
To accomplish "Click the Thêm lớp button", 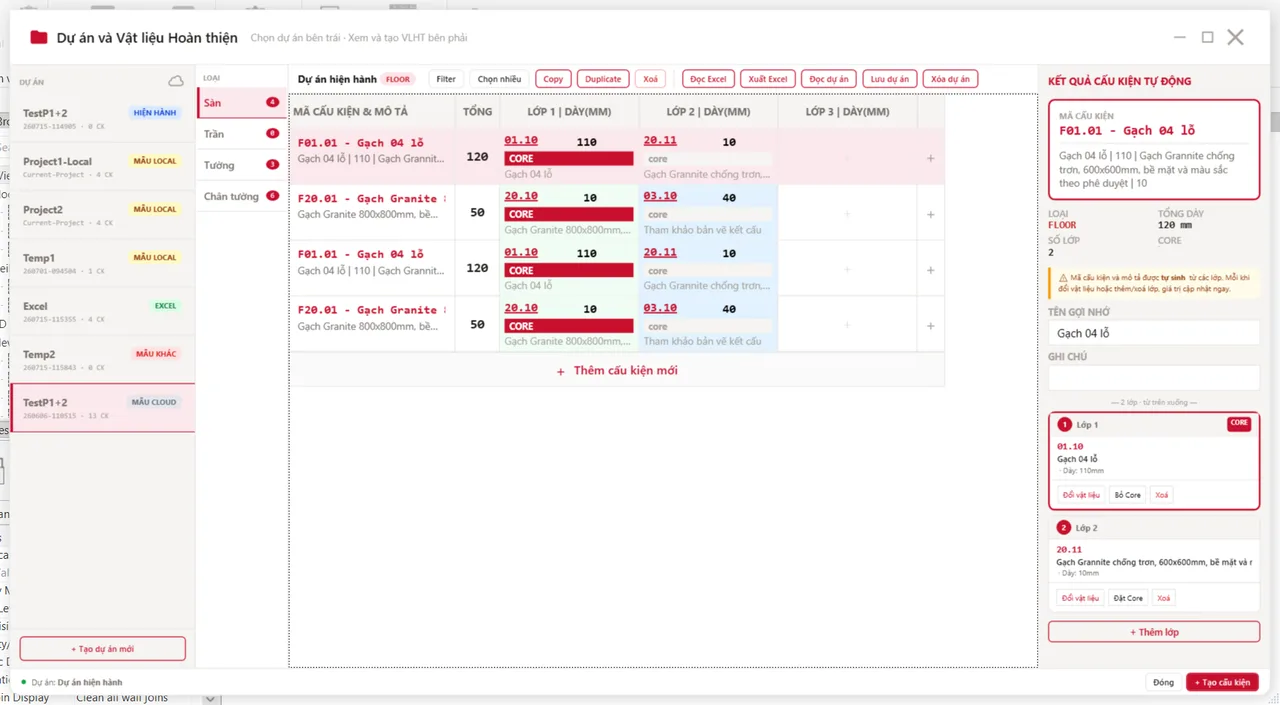I will coord(1154,632).
